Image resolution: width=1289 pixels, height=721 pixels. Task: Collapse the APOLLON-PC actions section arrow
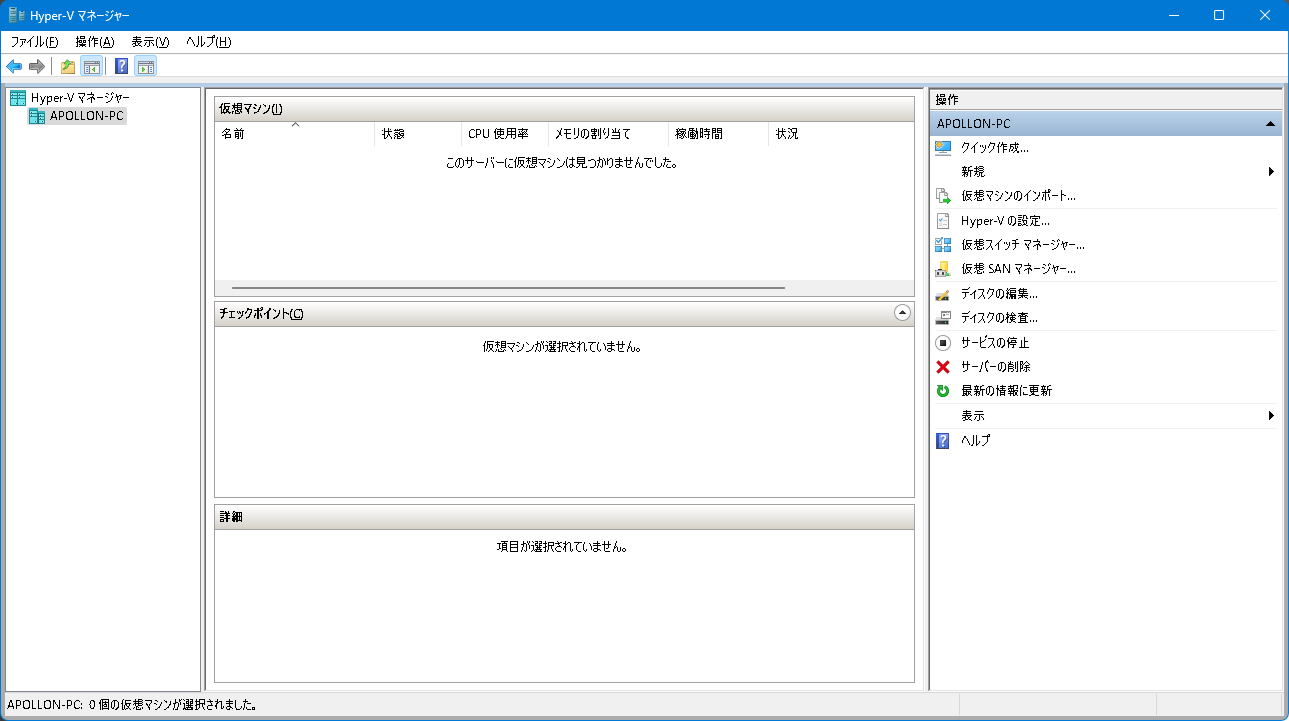click(x=1270, y=124)
